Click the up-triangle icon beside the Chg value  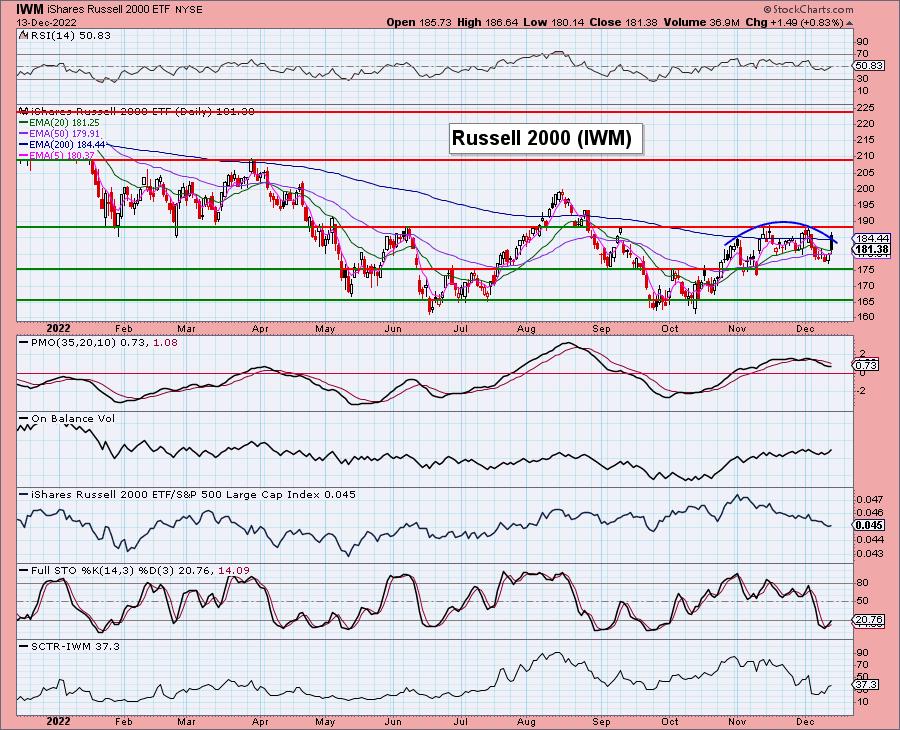[849, 23]
